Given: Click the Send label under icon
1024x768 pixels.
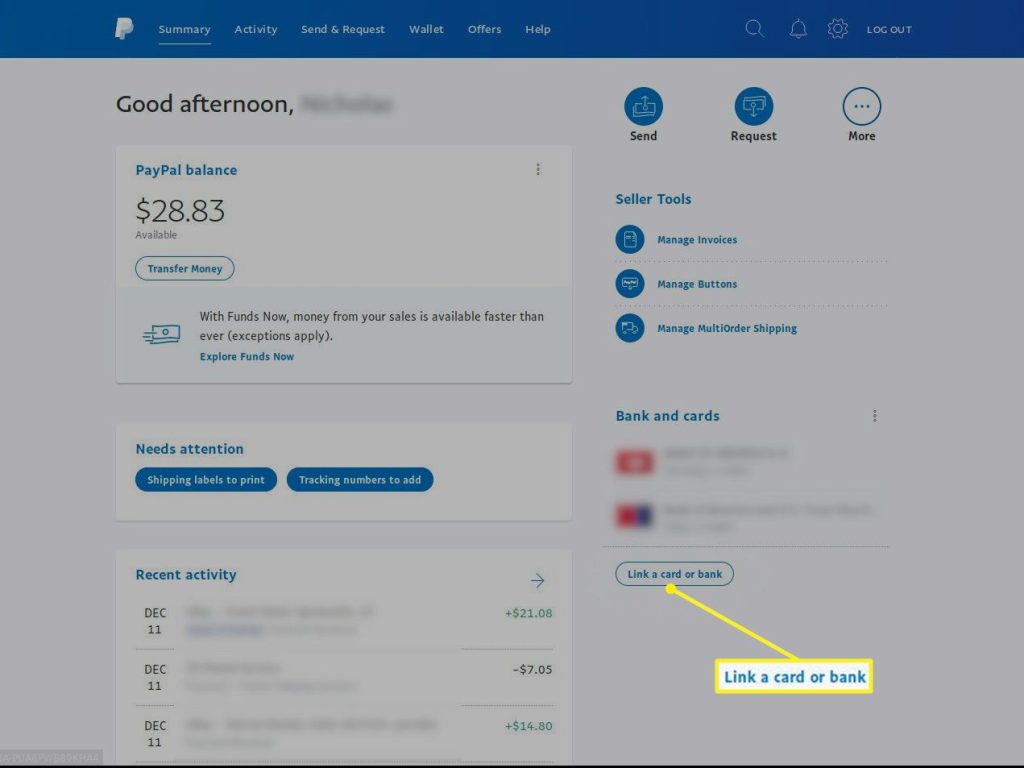Looking at the screenshot, I should (x=643, y=136).
